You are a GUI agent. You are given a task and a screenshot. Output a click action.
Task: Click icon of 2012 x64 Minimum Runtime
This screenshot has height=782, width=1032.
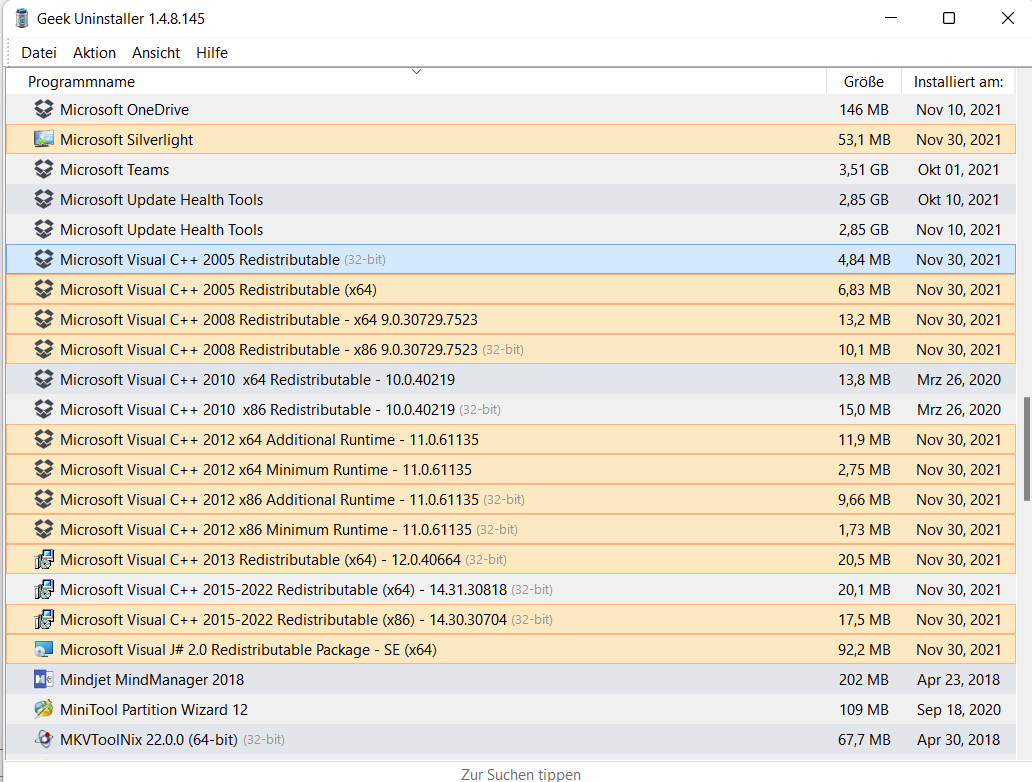click(43, 469)
